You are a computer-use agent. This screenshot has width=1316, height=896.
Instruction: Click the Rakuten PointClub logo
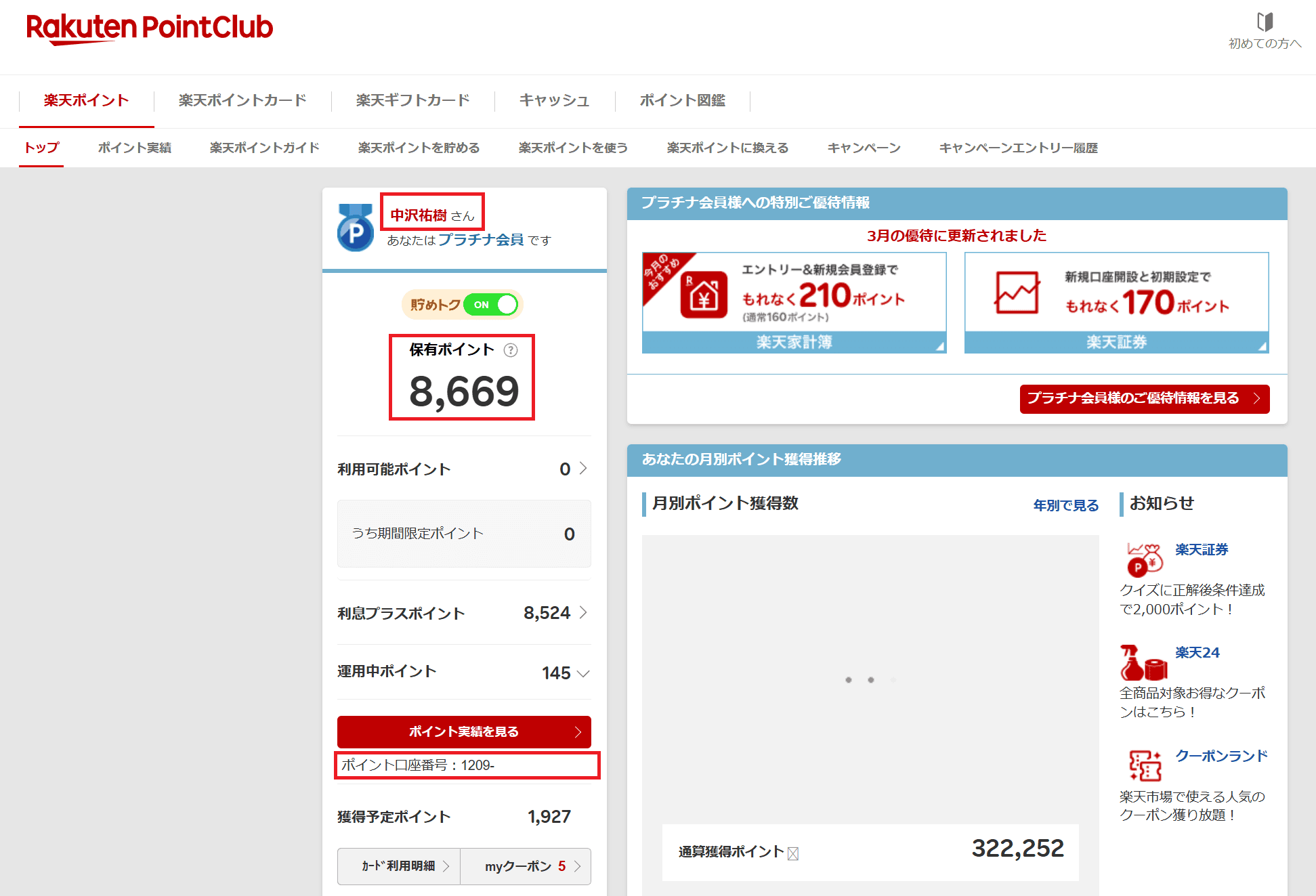tap(149, 27)
